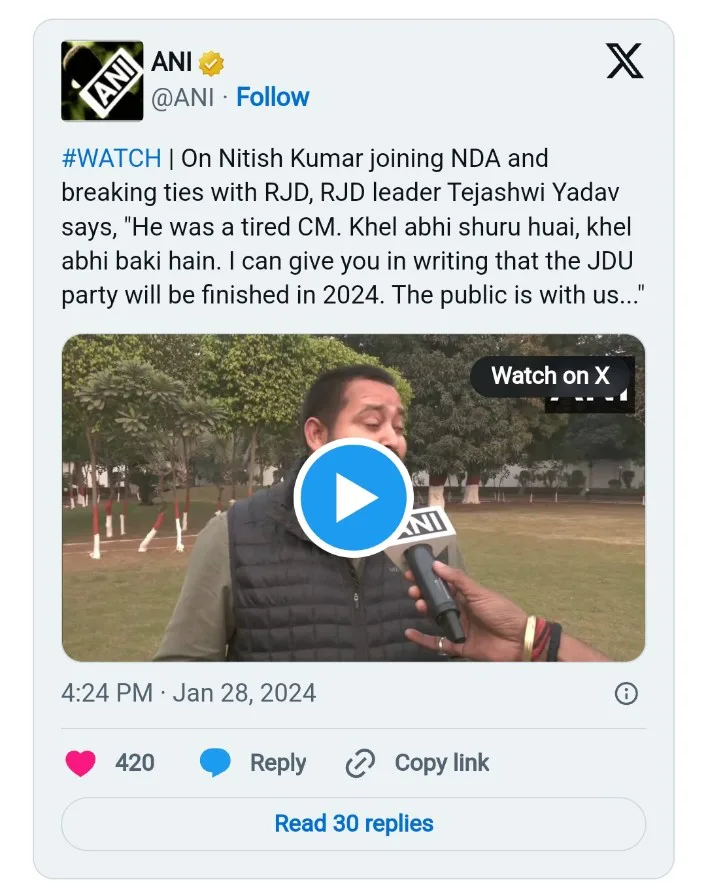The image size is (706, 890).
Task: Click the blue reply speech bubble icon
Action: pos(215,764)
